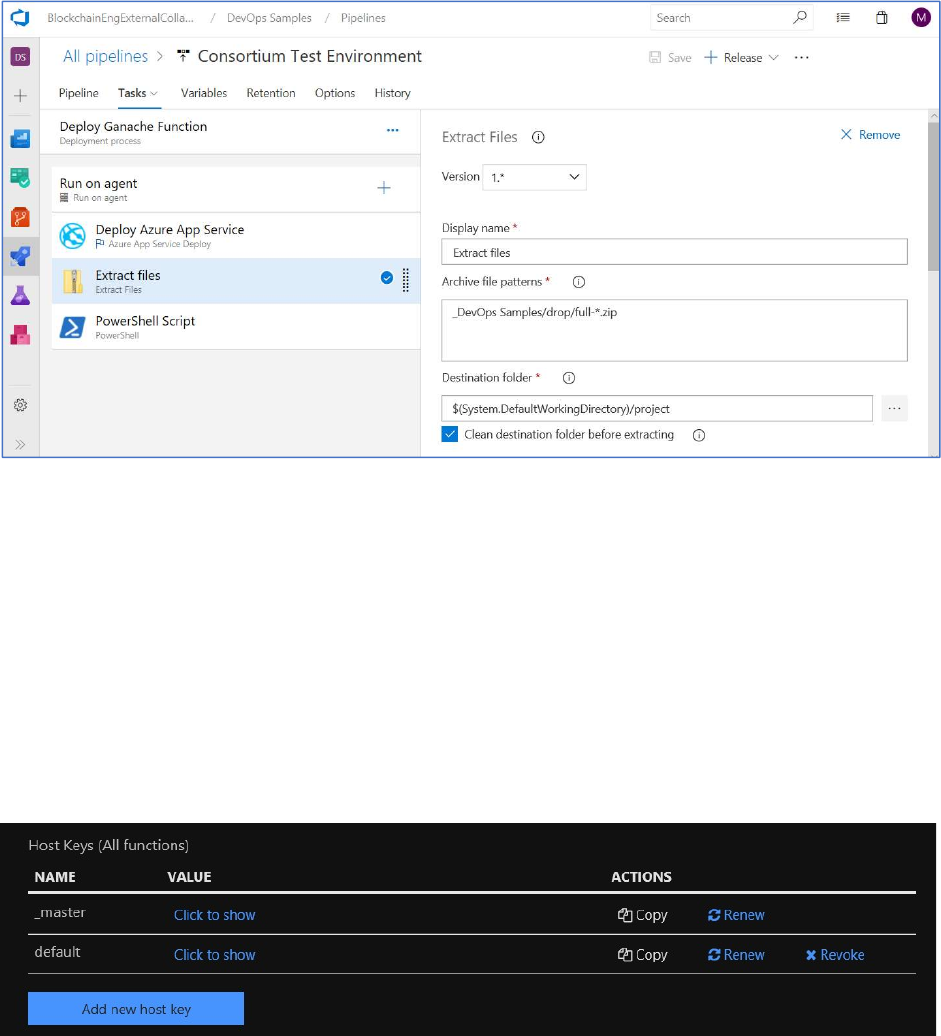The height and width of the screenshot is (1036, 941).
Task: Open the Pipelines rocket sidebar icon
Action: click(x=20, y=256)
